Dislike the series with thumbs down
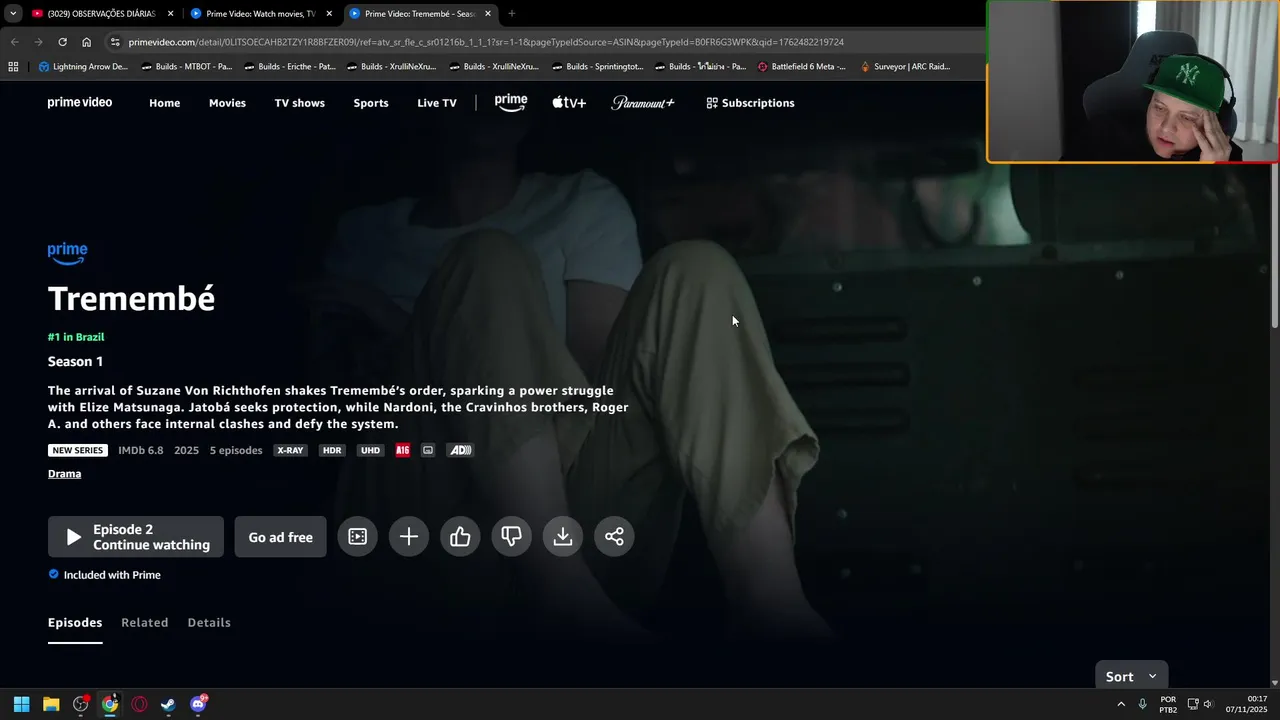 [511, 537]
